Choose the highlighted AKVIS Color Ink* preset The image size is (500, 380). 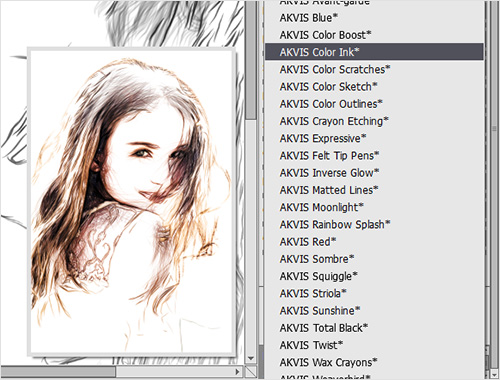(x=374, y=52)
